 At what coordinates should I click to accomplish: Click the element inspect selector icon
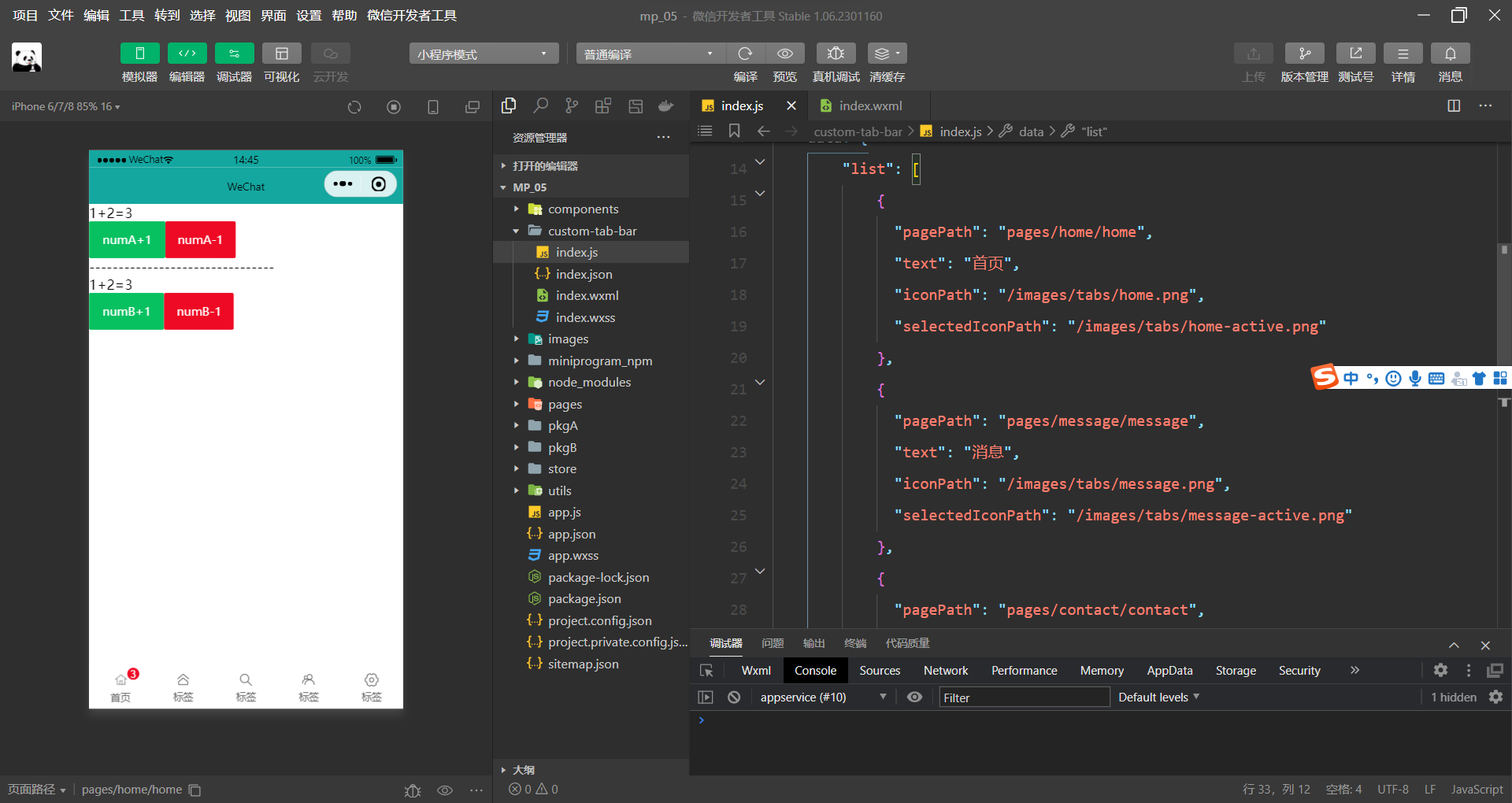coord(706,670)
